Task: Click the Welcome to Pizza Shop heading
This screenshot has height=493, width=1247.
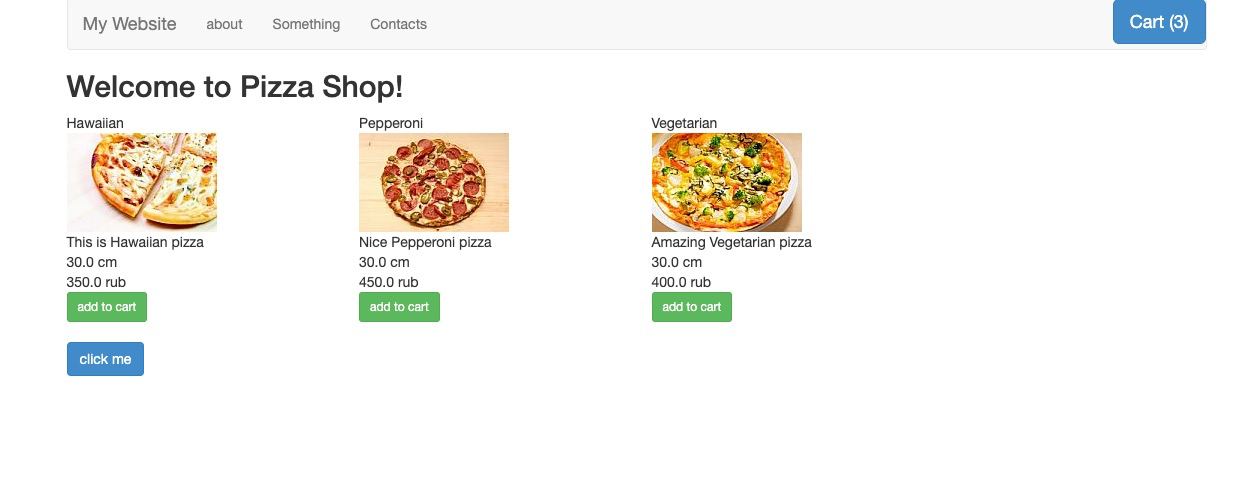Action: click(x=235, y=87)
